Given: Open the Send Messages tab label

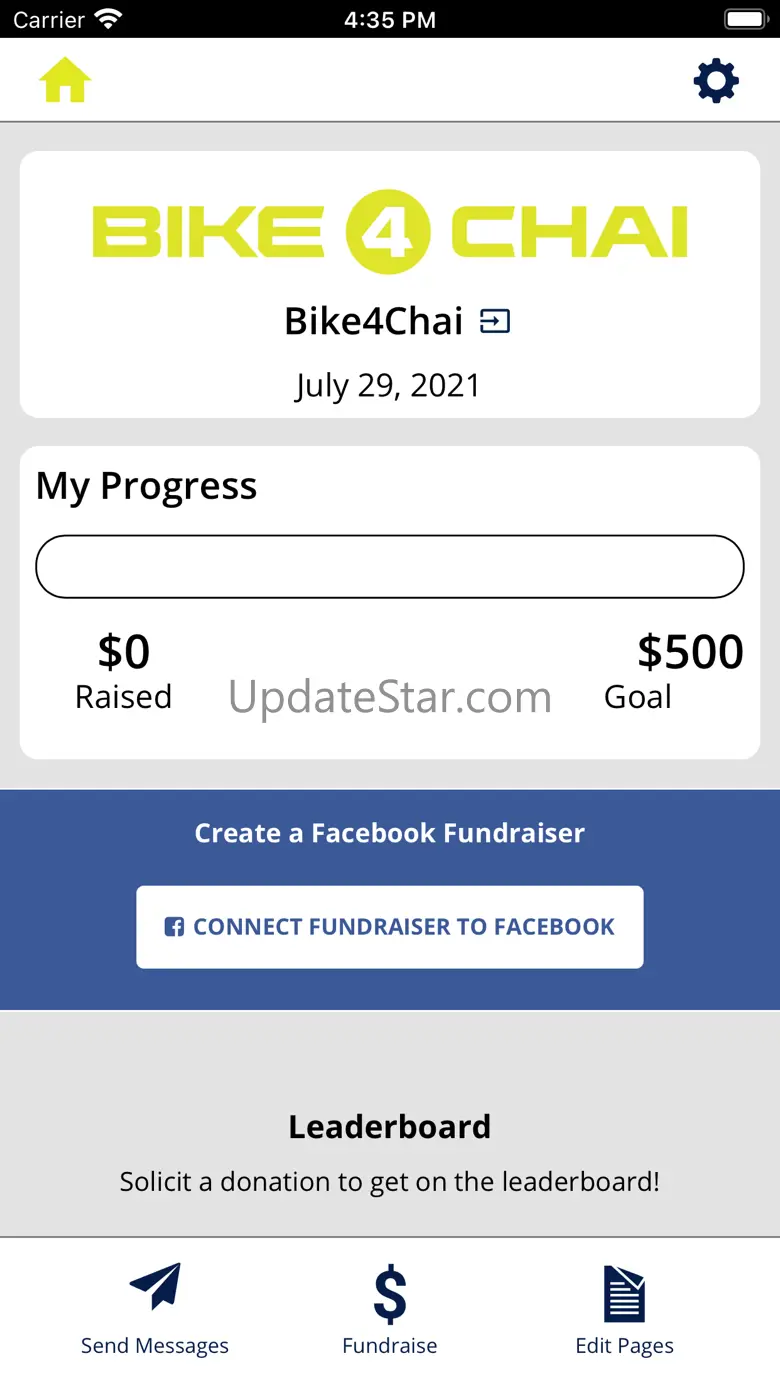Looking at the screenshot, I should (155, 1346).
